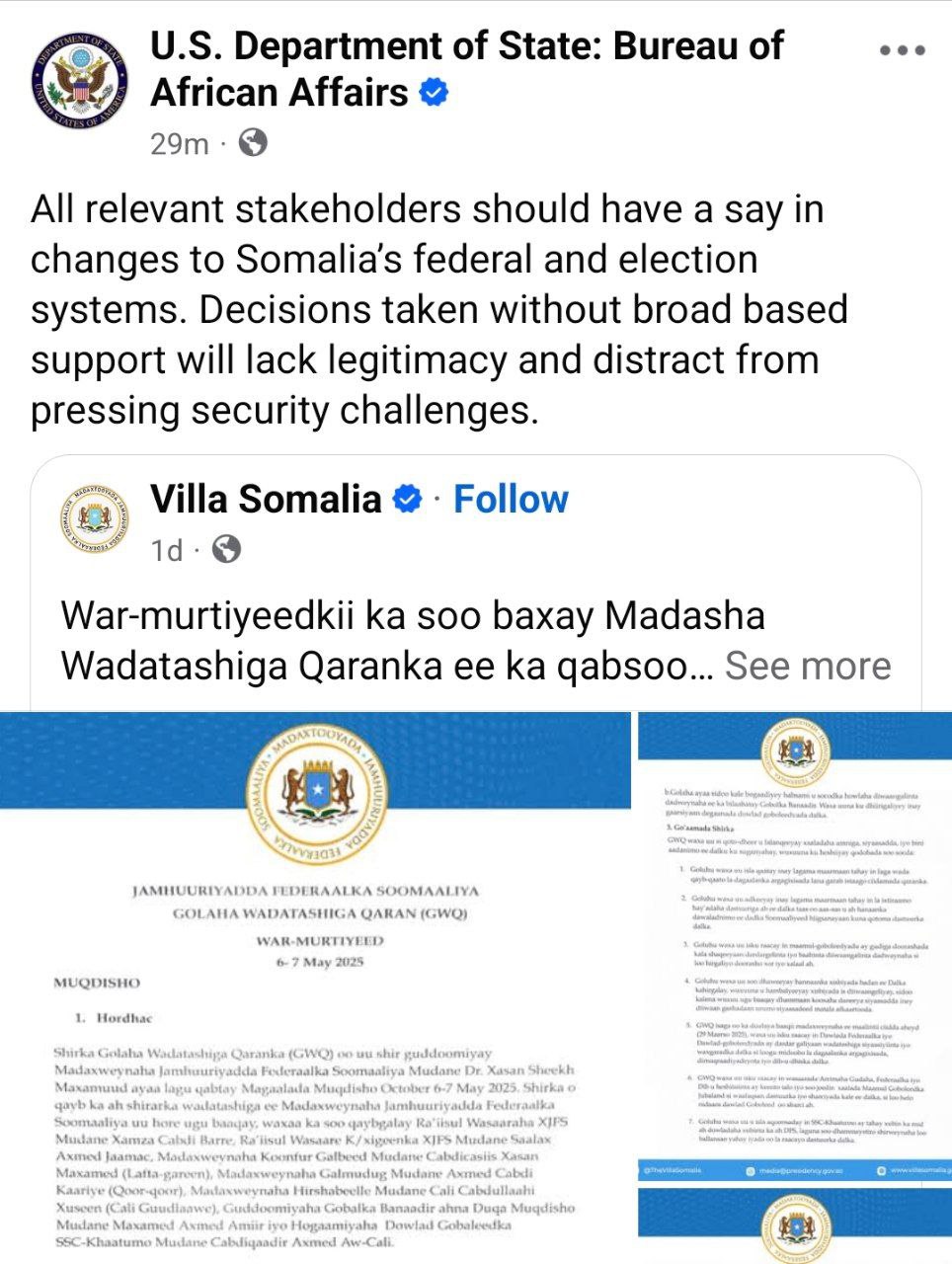Open the 1d shared post timestamp
The image size is (952, 1264).
[167, 550]
